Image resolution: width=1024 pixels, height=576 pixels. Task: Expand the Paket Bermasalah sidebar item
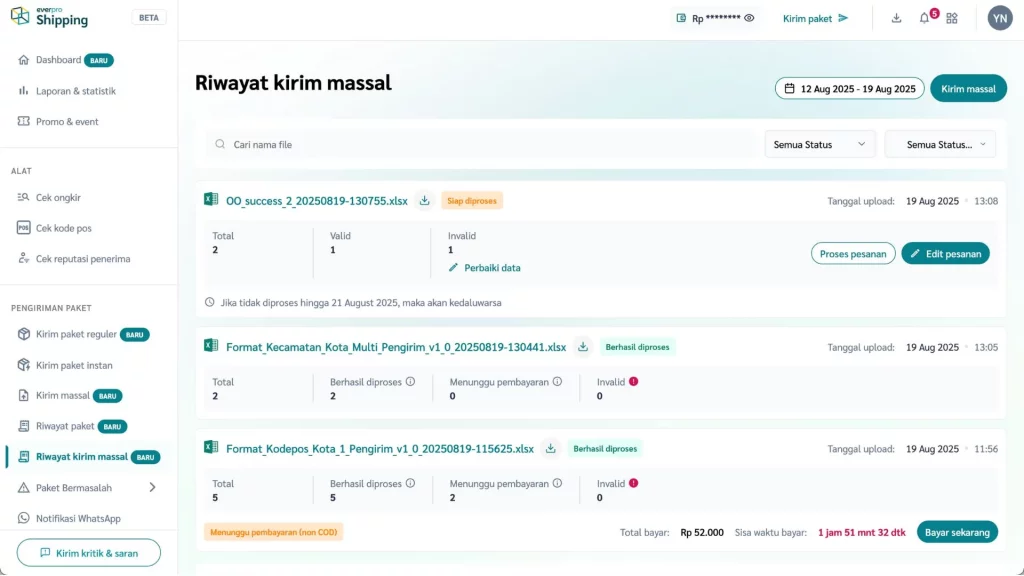point(152,488)
